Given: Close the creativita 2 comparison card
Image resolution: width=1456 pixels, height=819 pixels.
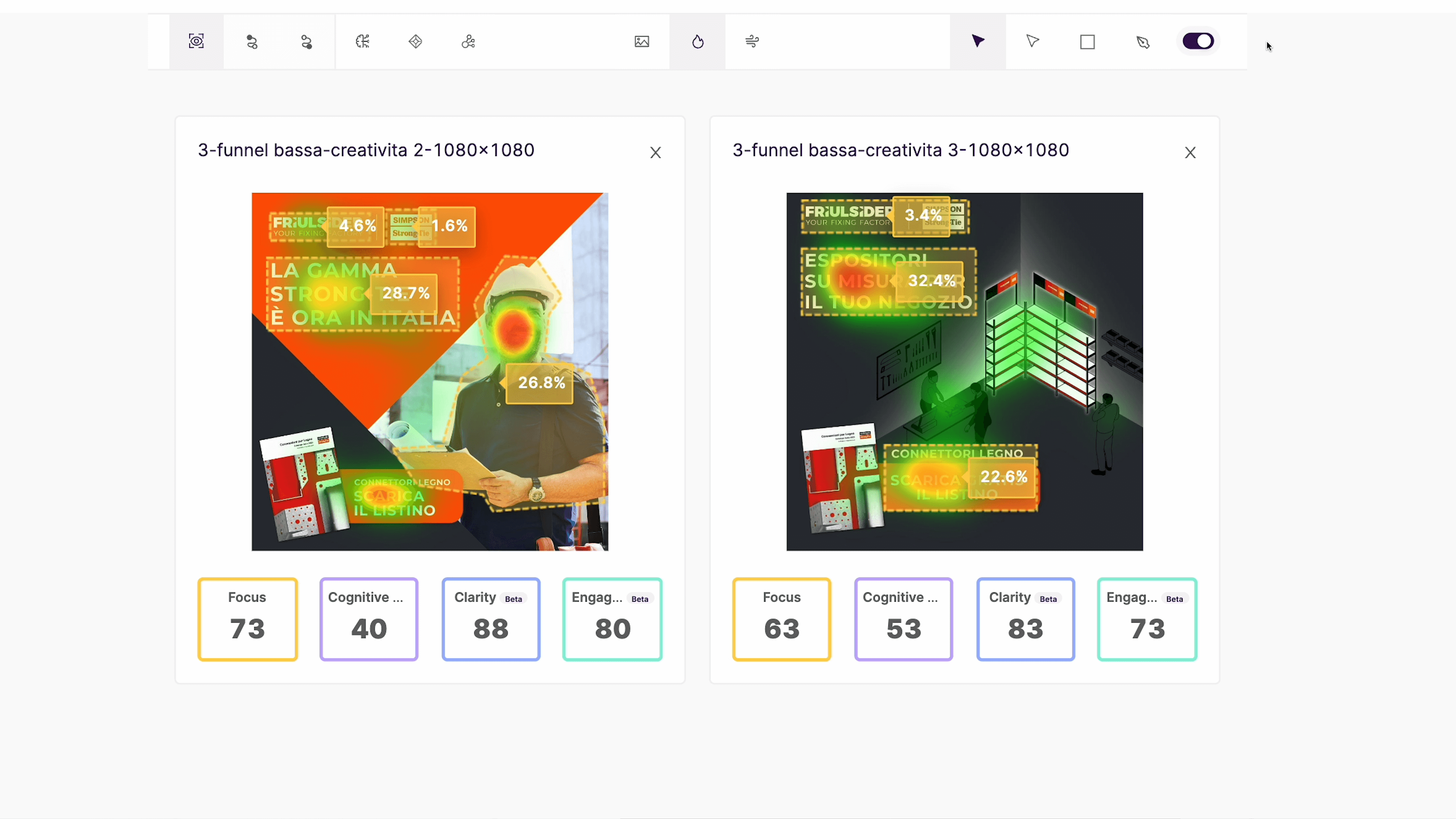Looking at the screenshot, I should click(655, 152).
